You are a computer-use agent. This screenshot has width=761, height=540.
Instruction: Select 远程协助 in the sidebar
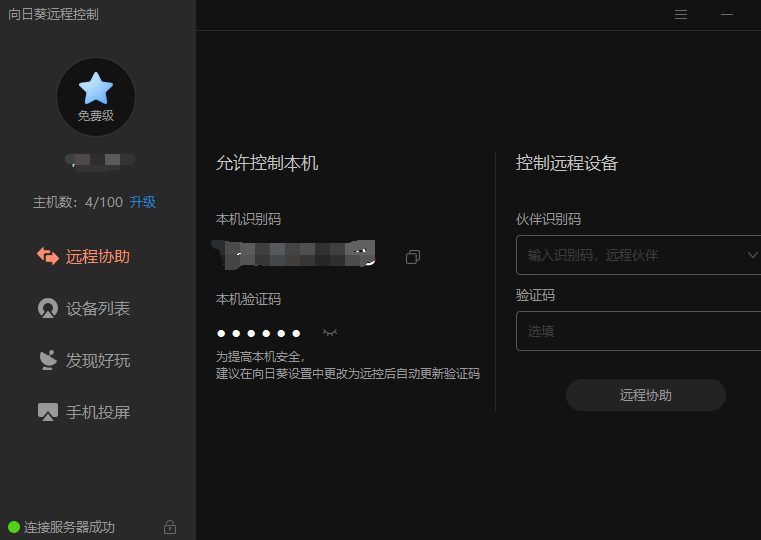(83, 256)
